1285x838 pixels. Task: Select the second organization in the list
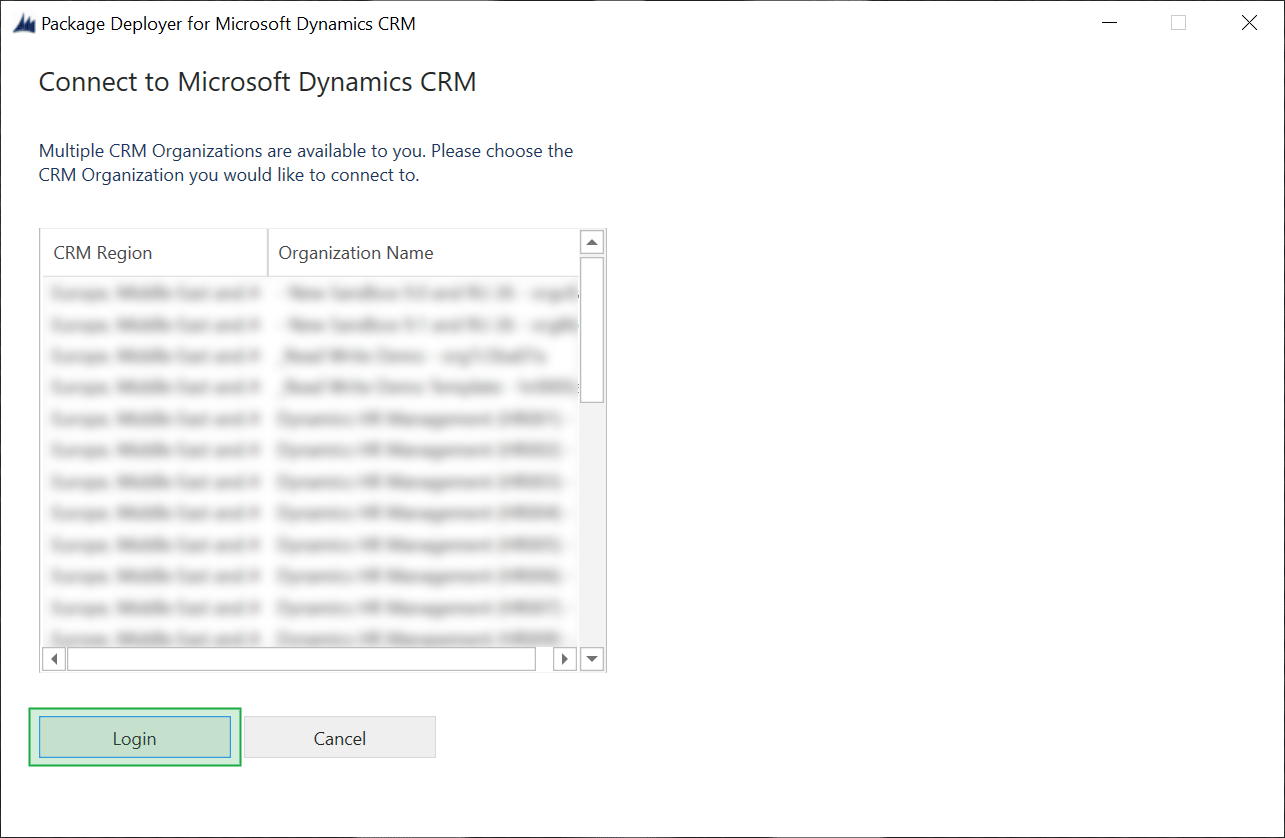[300, 324]
